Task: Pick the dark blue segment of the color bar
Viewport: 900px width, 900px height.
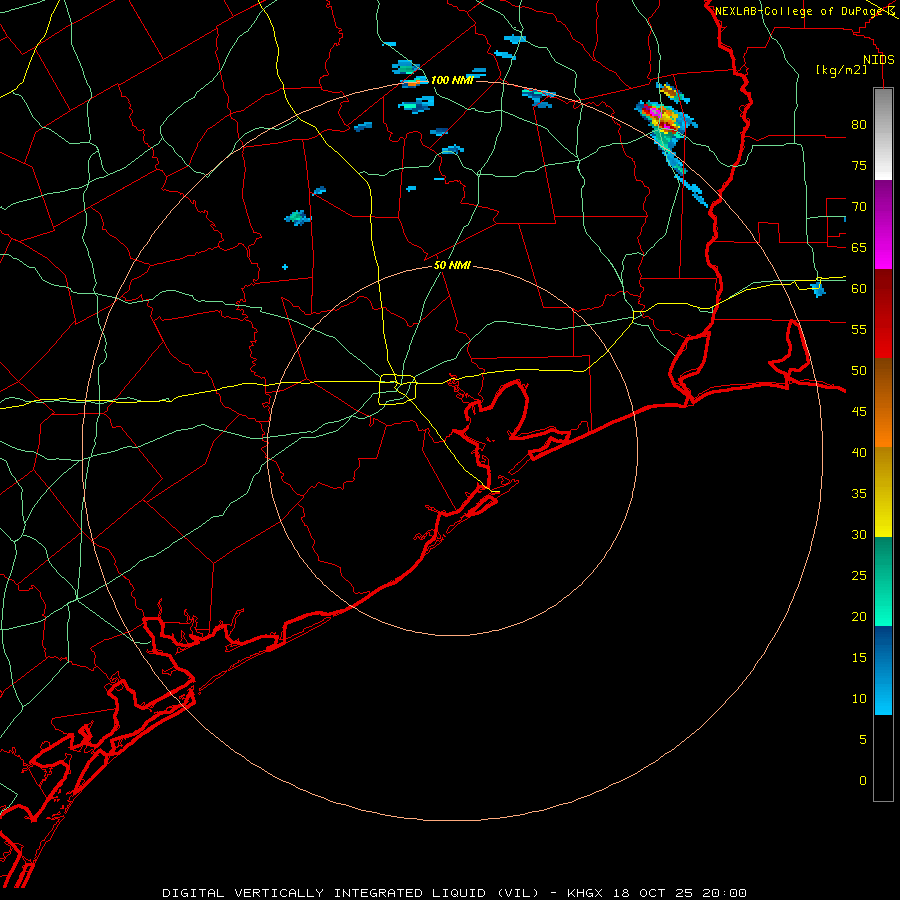Action: [883, 647]
